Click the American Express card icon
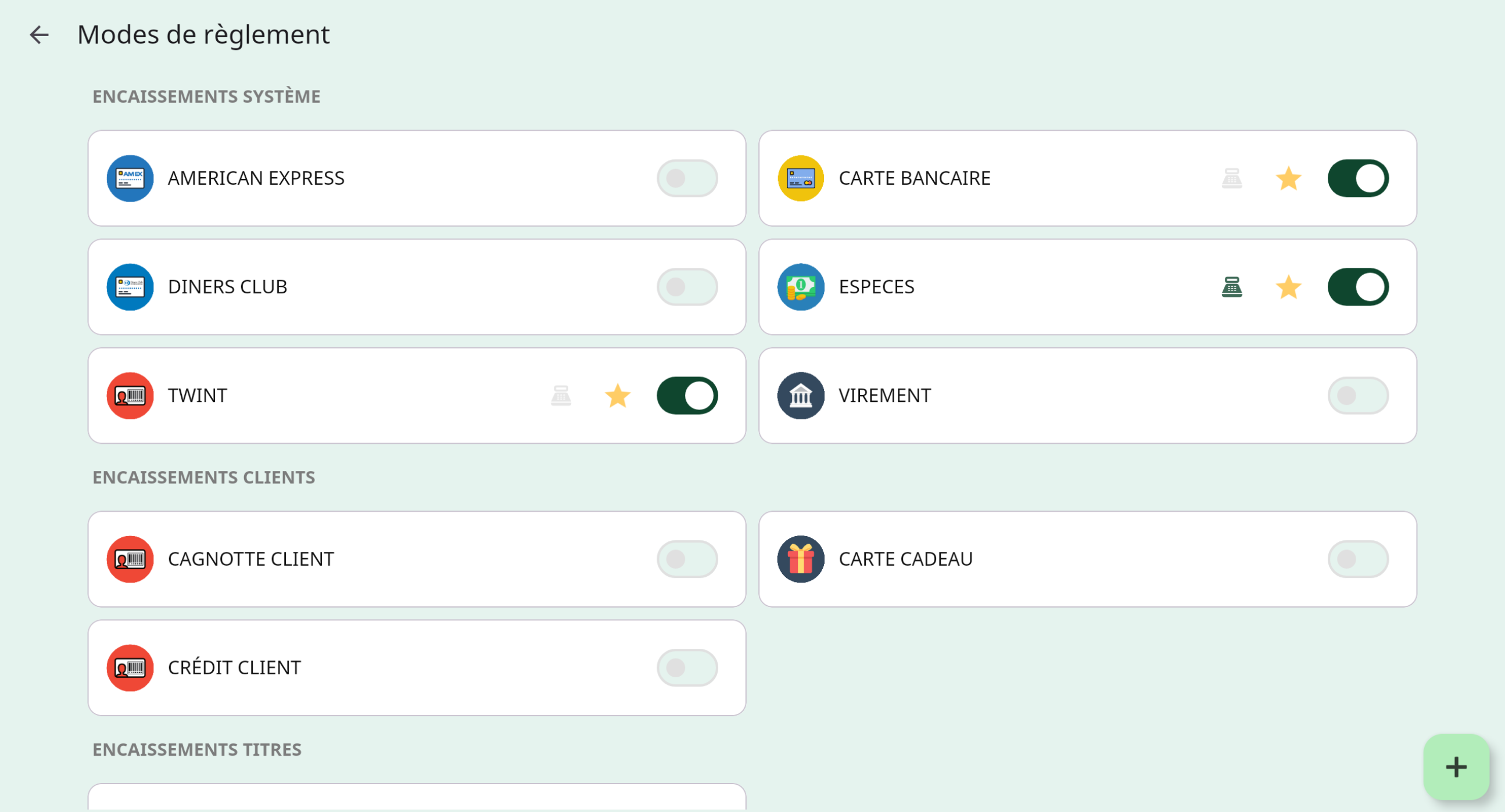Screen dimensions: 1505x812 click(130, 178)
